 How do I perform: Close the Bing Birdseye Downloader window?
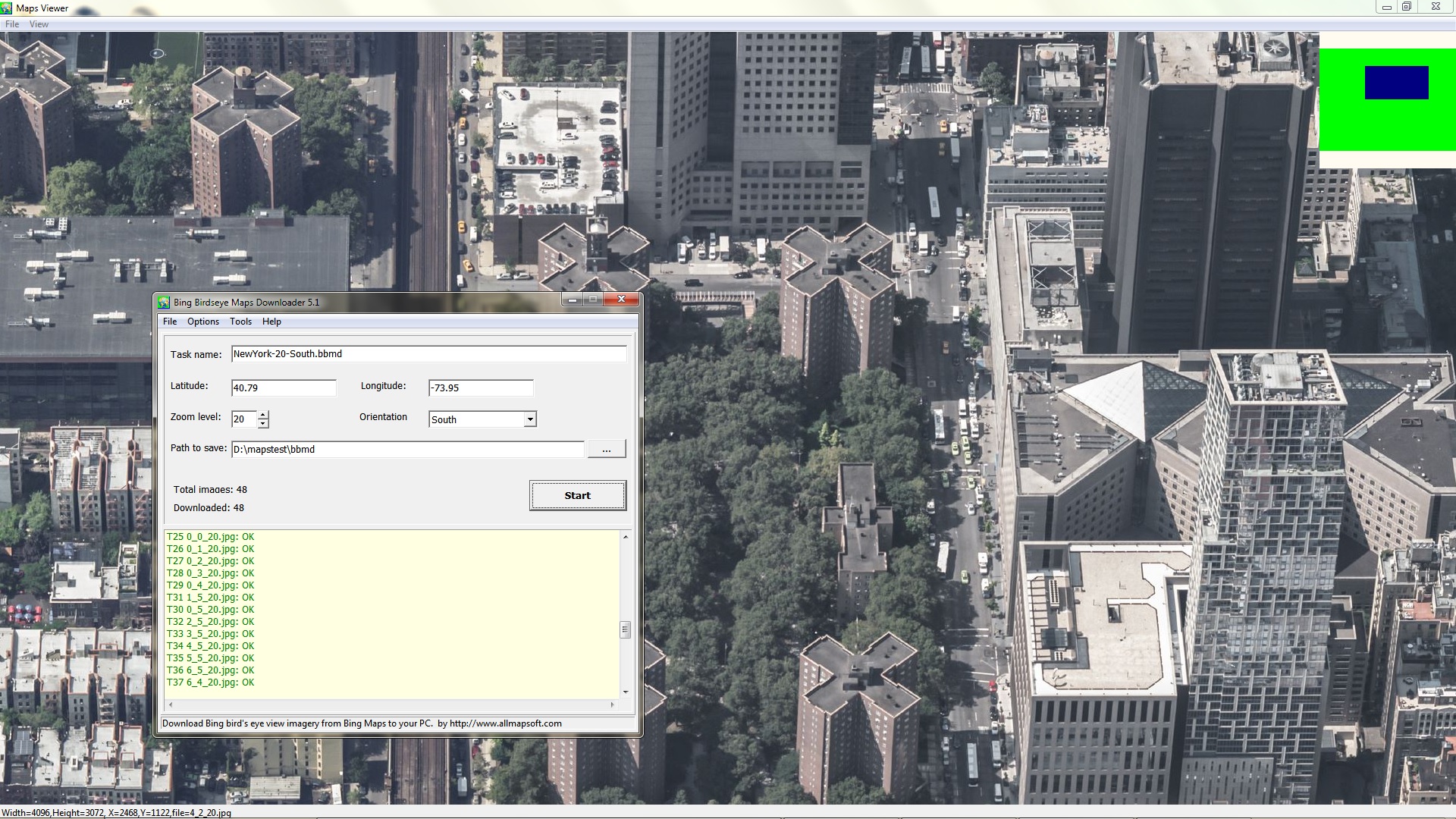tap(621, 300)
